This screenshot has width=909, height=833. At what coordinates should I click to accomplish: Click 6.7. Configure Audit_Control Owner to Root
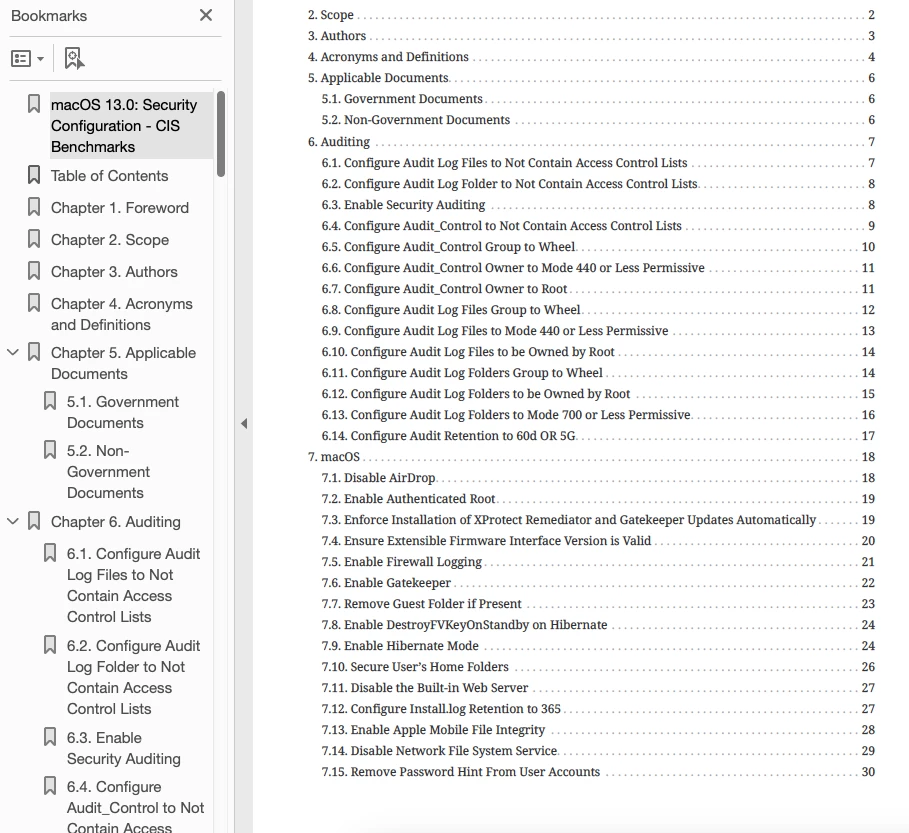444,289
